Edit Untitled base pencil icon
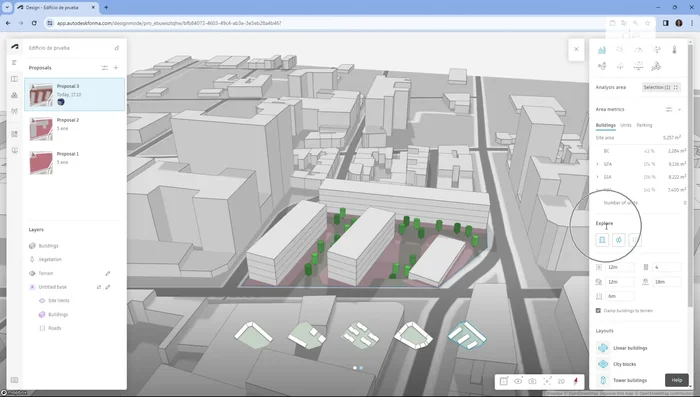 pyautogui.click(x=108, y=287)
